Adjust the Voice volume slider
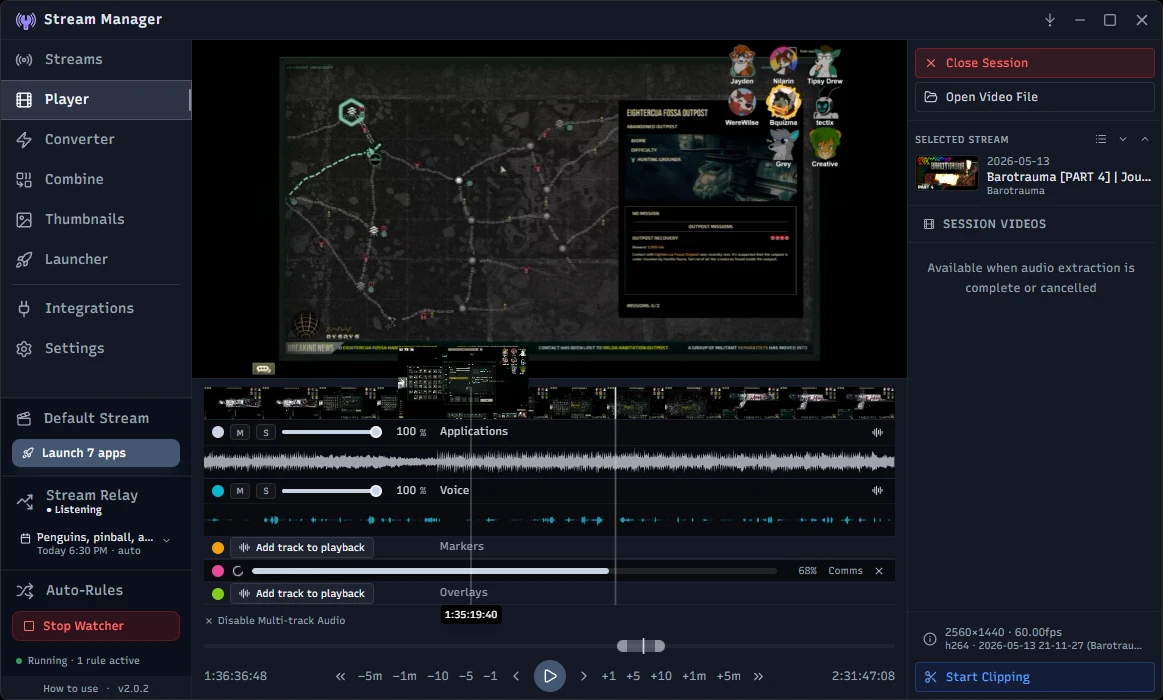This screenshot has width=1163, height=700. pos(332,491)
